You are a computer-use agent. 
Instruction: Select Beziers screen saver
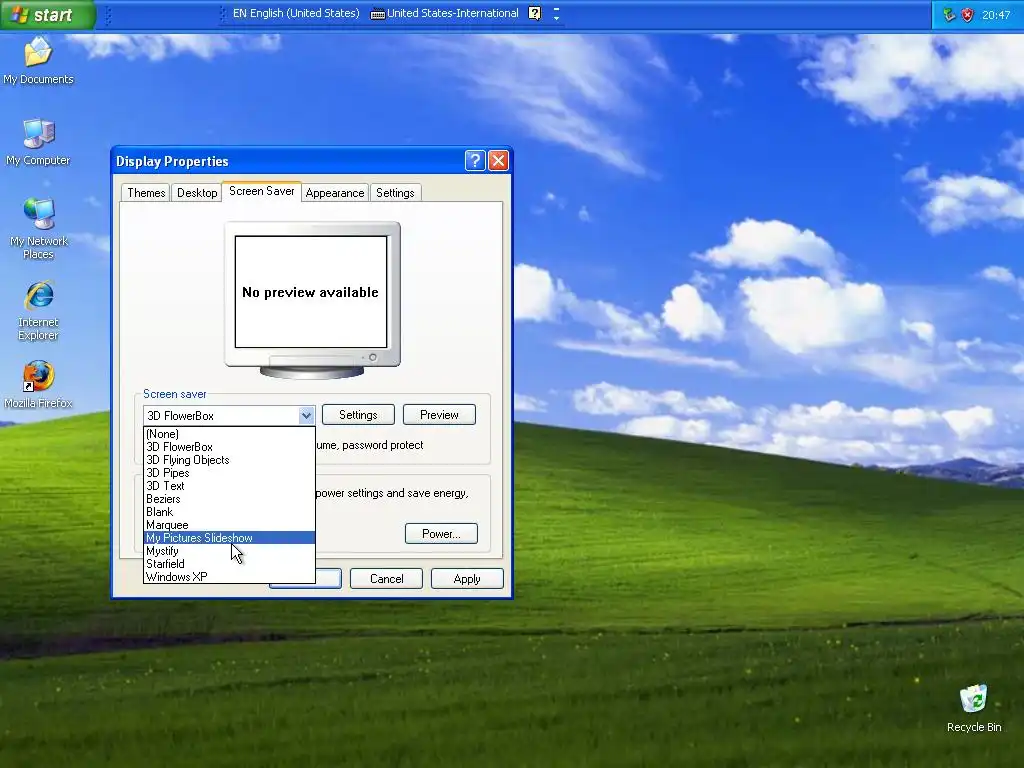click(x=229, y=499)
